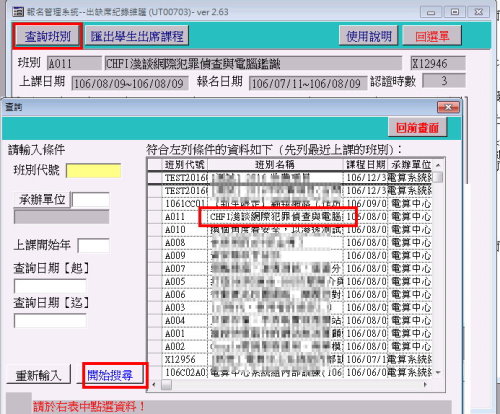Viewport: 500px width, 414px height.
Task: Click the 查詢班別 button
Action: 47,36
